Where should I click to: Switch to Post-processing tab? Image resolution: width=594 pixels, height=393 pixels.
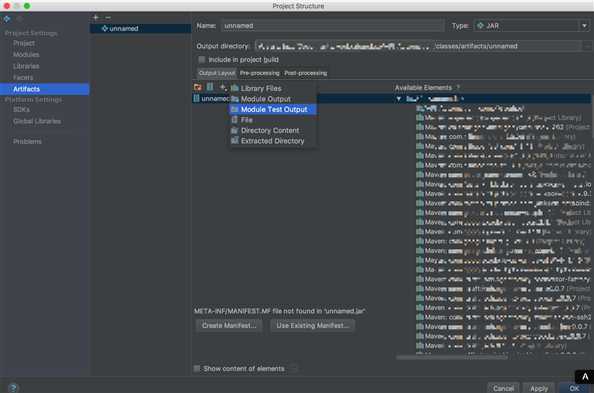point(306,73)
